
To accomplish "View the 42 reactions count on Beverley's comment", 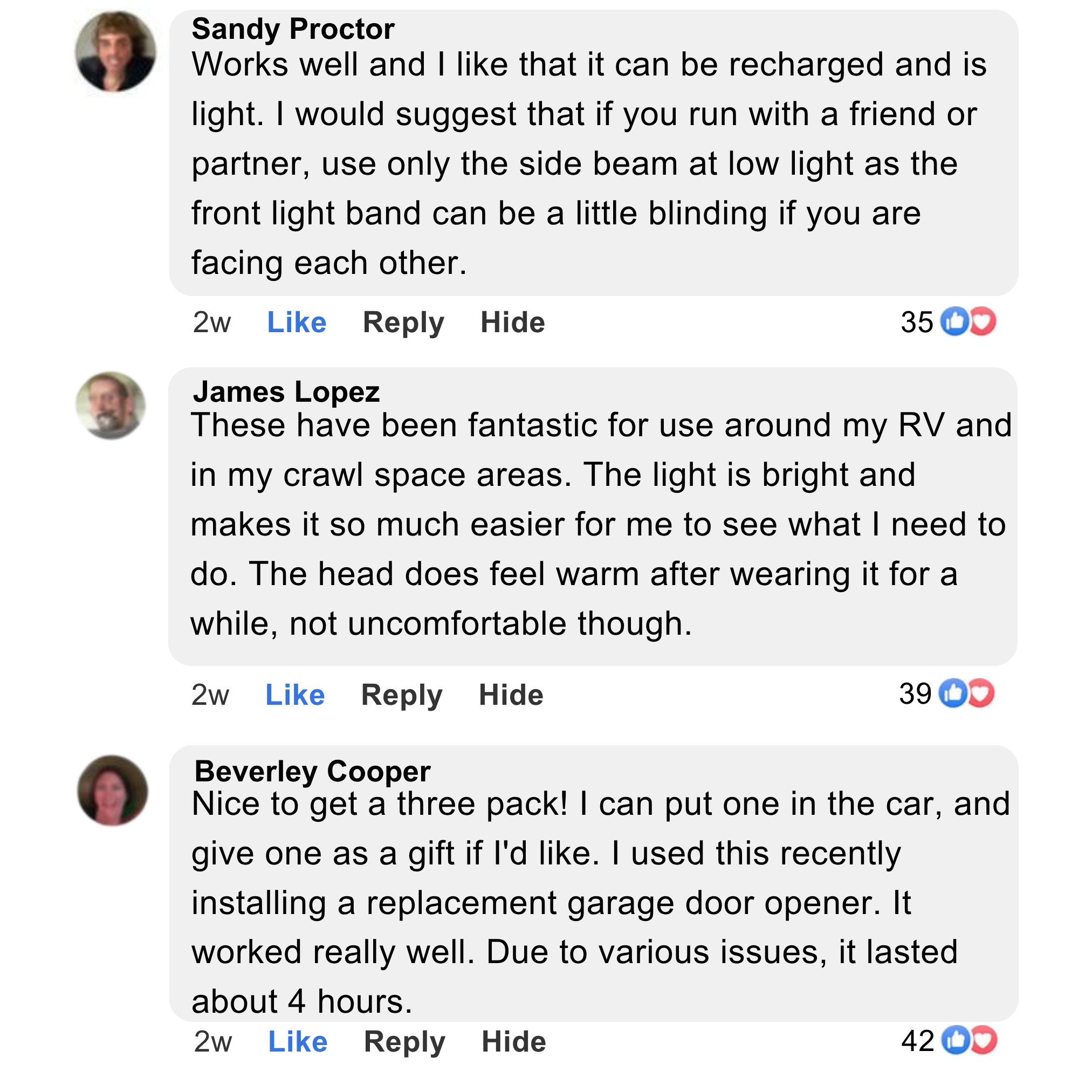I will 917,1041.
